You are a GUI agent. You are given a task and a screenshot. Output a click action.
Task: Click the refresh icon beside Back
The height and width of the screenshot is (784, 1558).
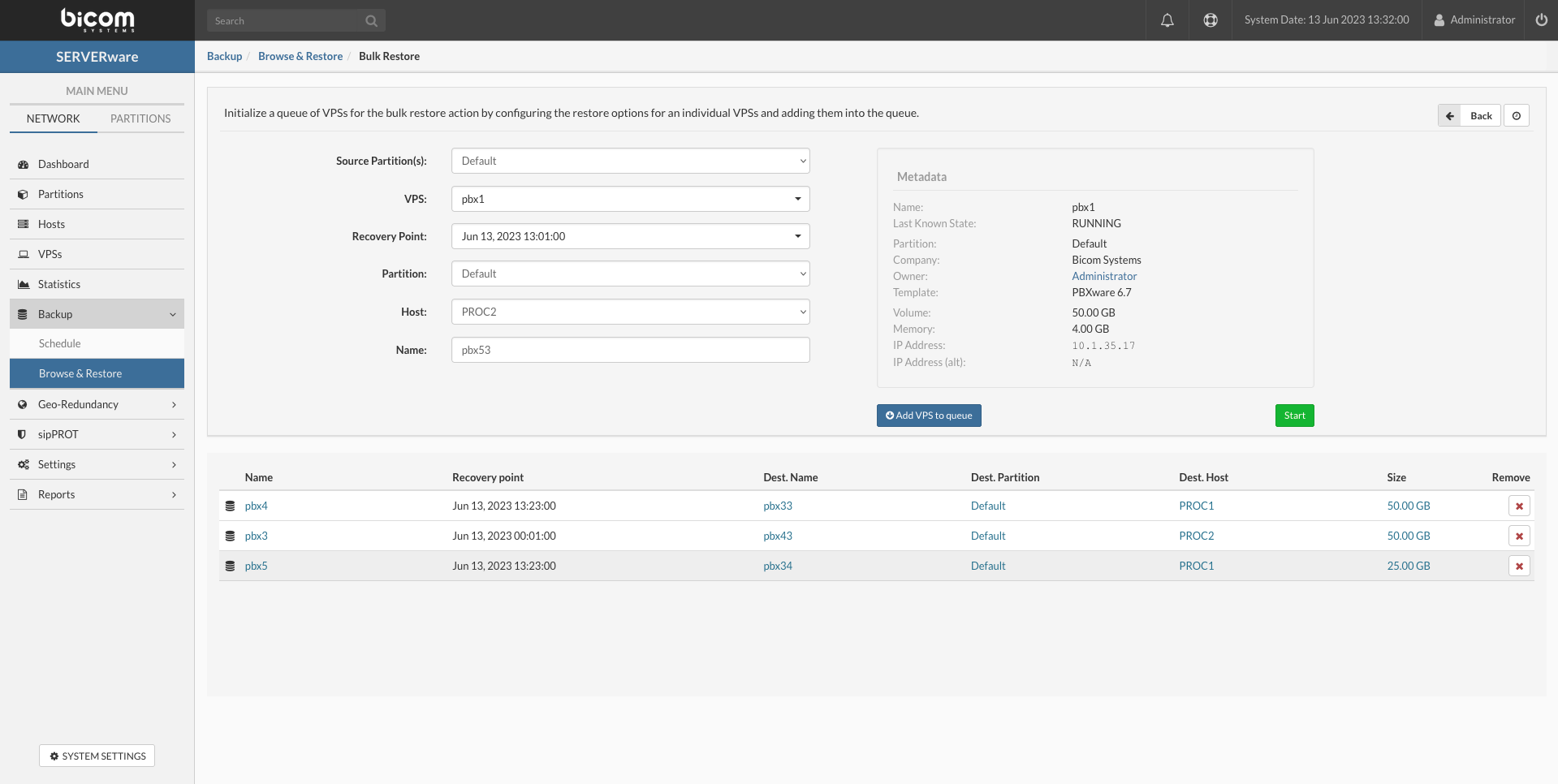point(1517,115)
